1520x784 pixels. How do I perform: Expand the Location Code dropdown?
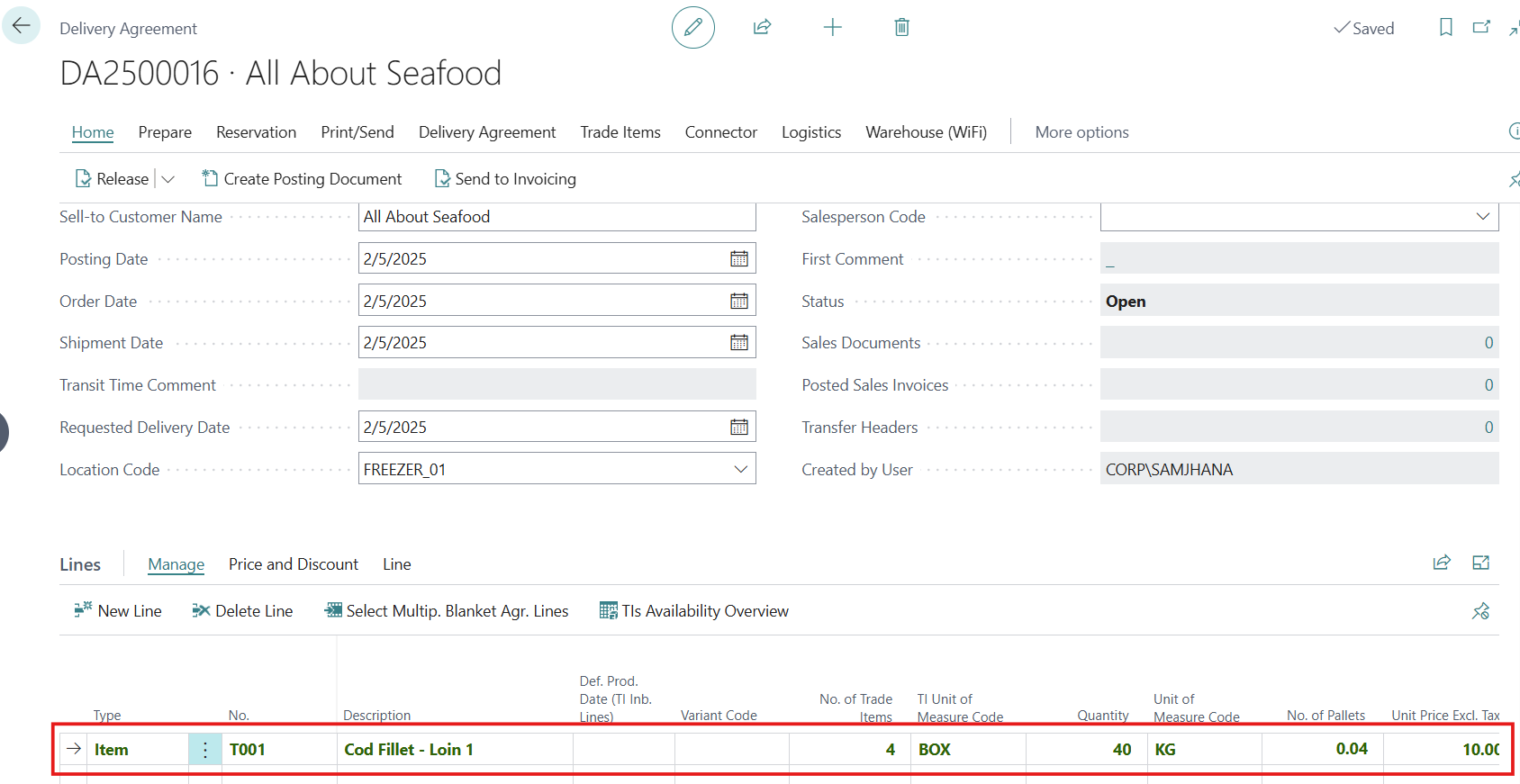[740, 469]
